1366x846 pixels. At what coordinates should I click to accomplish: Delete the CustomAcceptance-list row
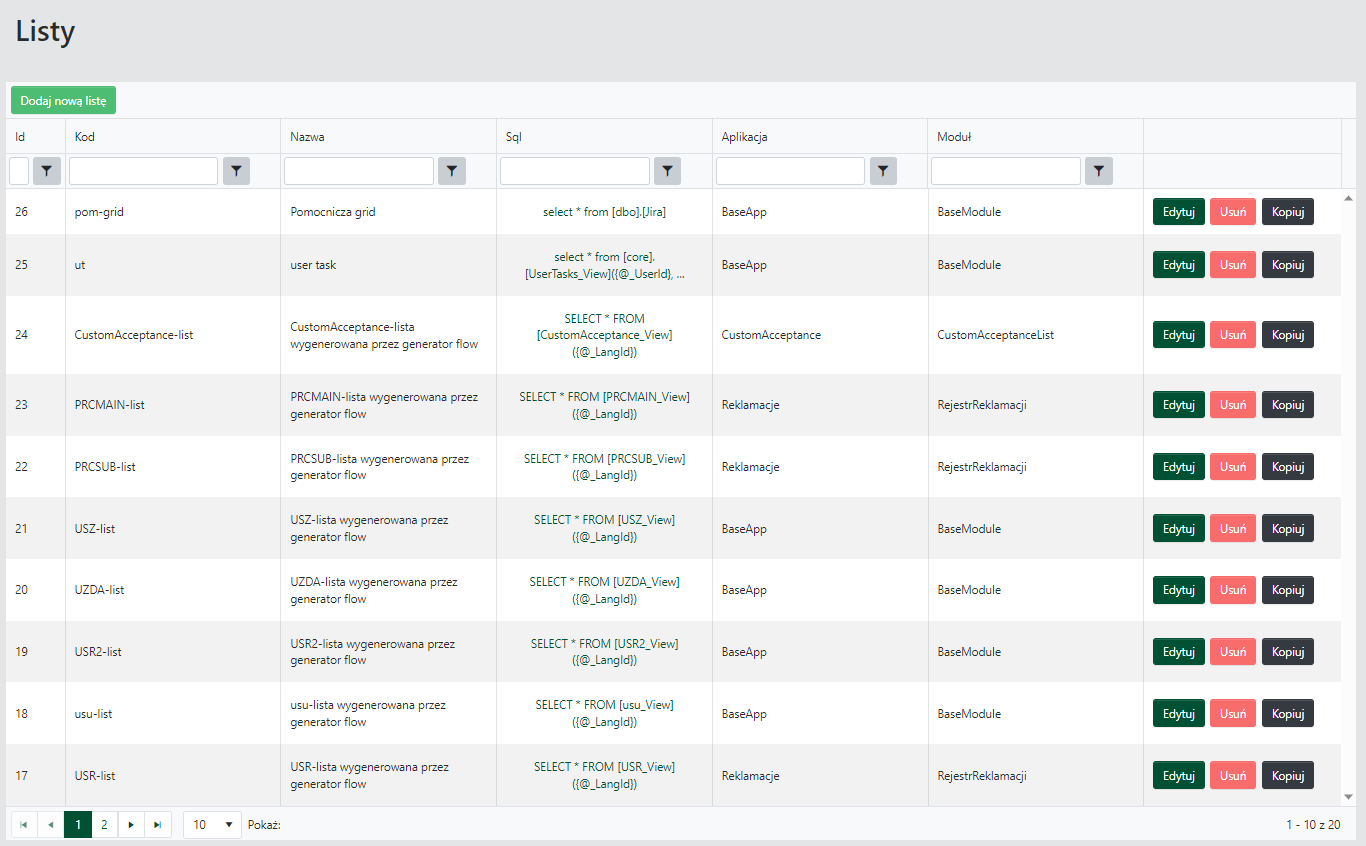tap(1232, 335)
